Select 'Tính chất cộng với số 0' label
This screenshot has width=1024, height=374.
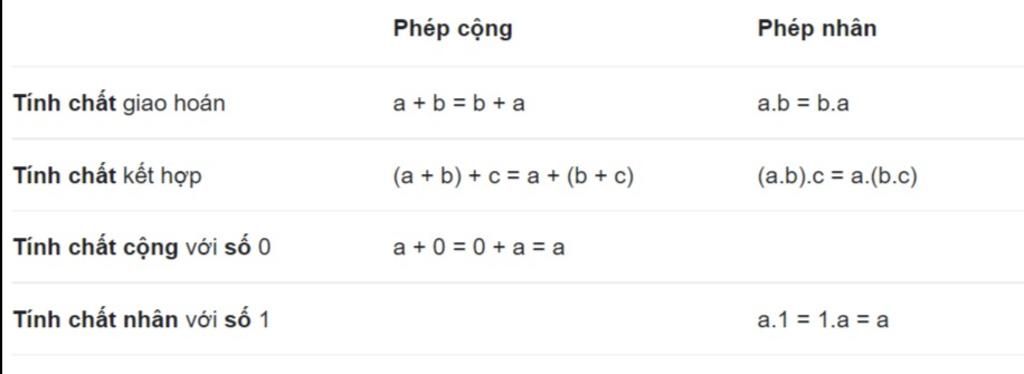142,248
